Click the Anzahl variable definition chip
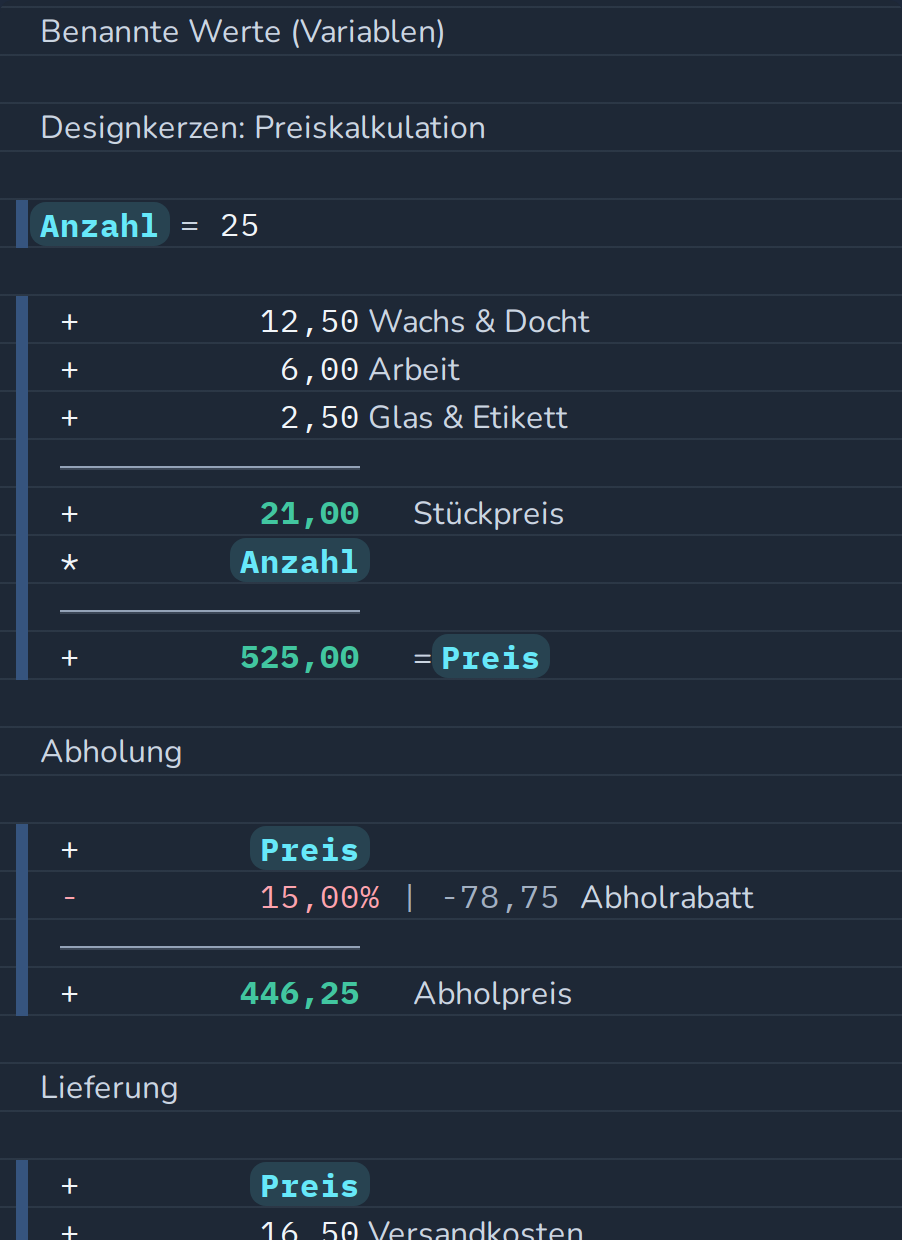Viewport: 902px width, 1240px height. coord(100,225)
